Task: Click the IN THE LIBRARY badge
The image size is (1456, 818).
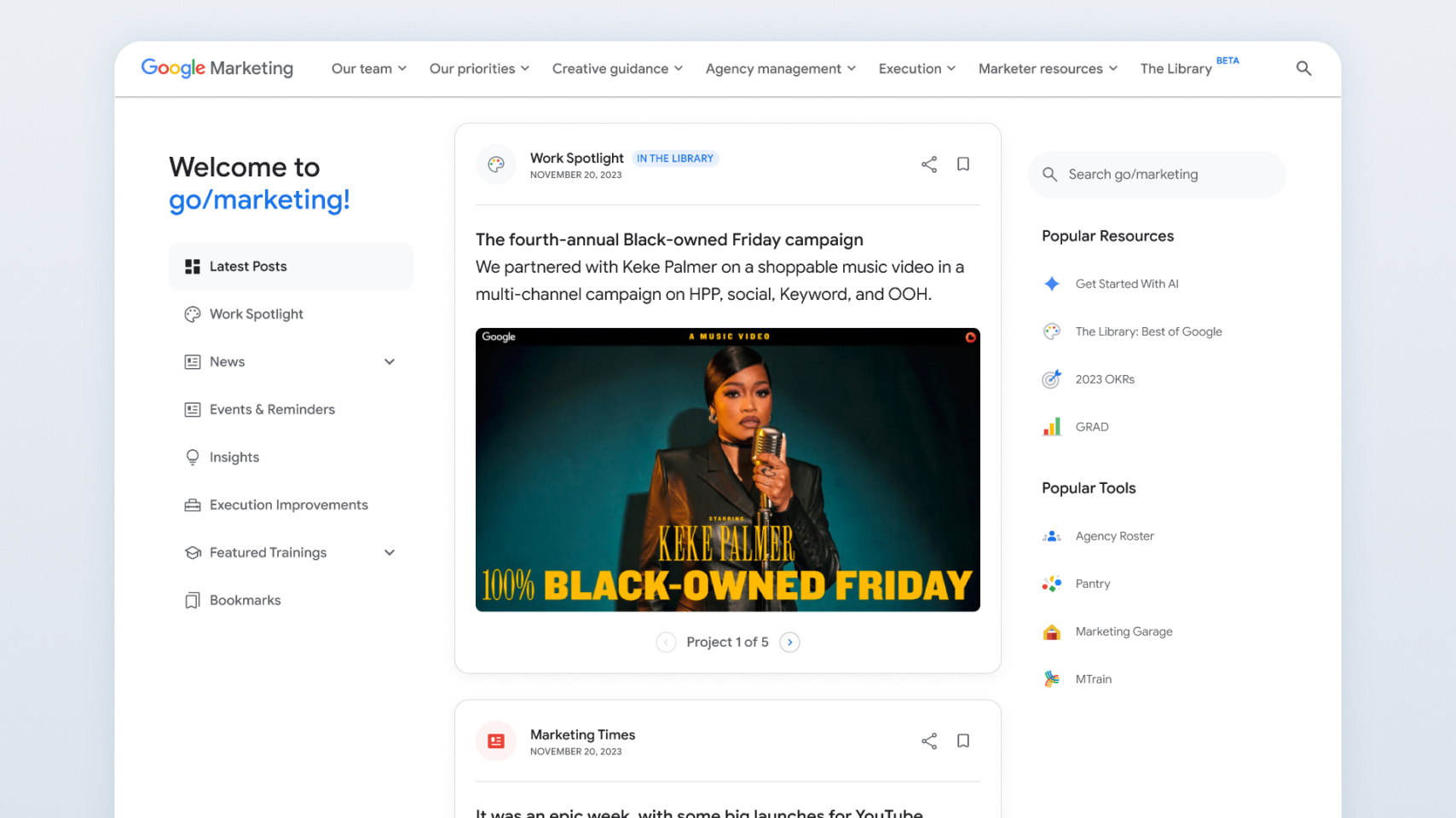Action: tap(675, 158)
